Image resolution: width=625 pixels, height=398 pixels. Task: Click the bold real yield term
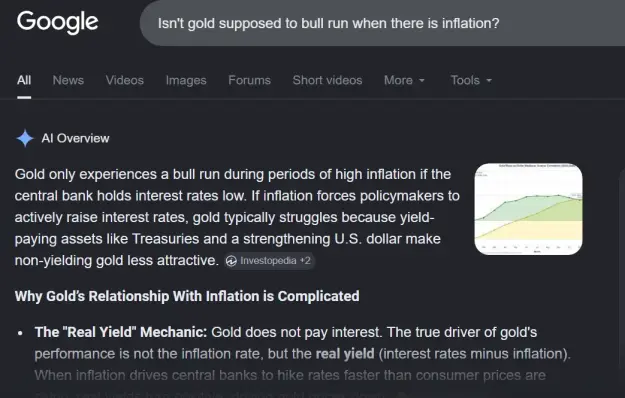(345, 354)
